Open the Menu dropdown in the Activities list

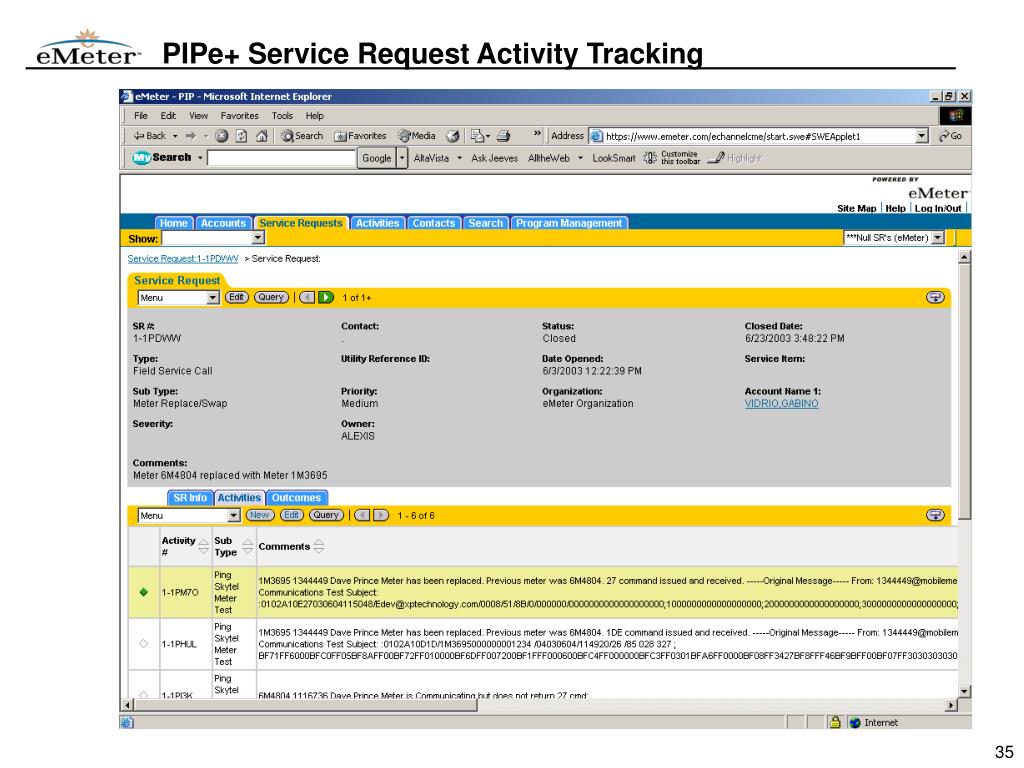[234, 515]
